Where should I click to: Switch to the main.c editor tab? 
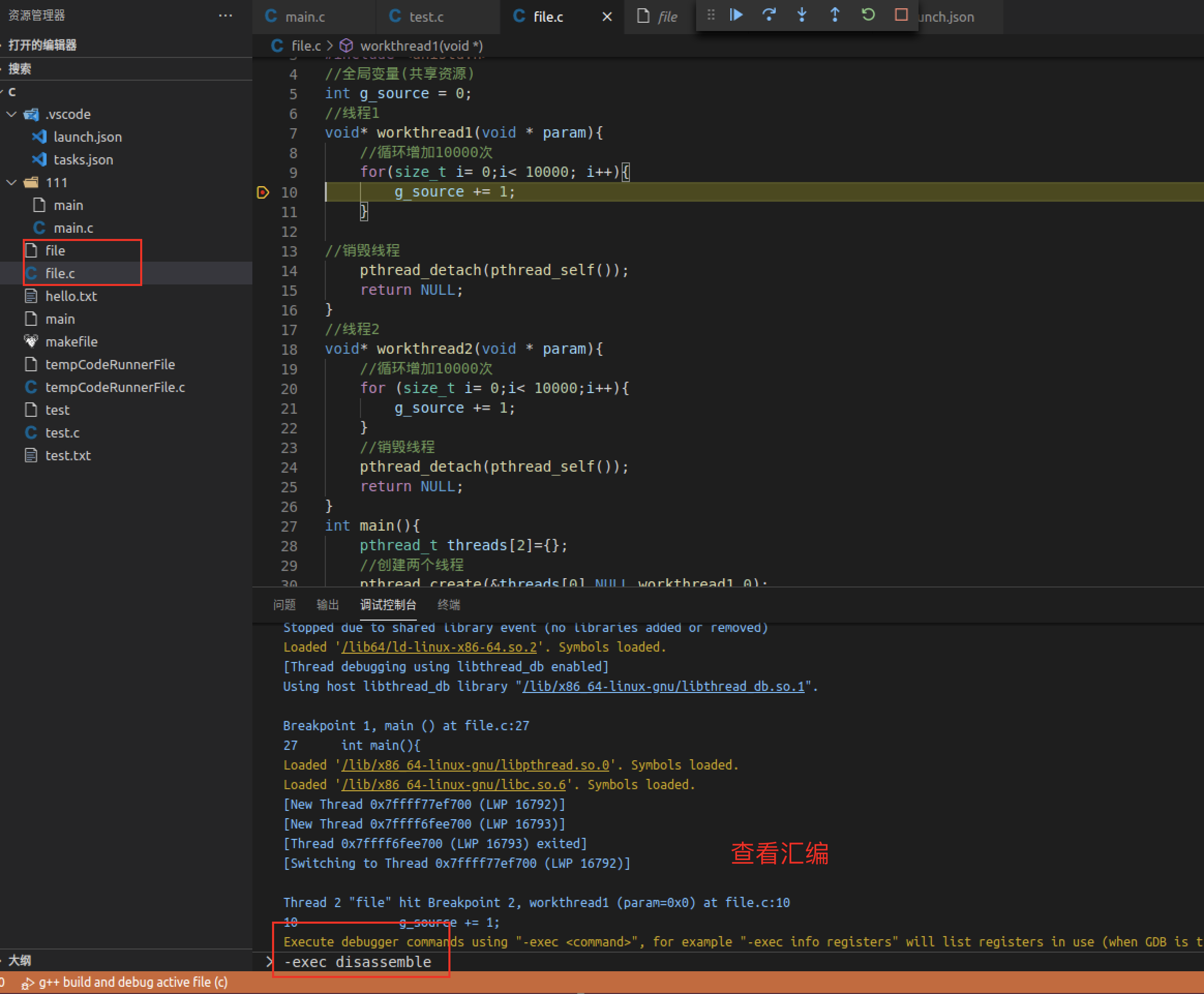click(305, 17)
